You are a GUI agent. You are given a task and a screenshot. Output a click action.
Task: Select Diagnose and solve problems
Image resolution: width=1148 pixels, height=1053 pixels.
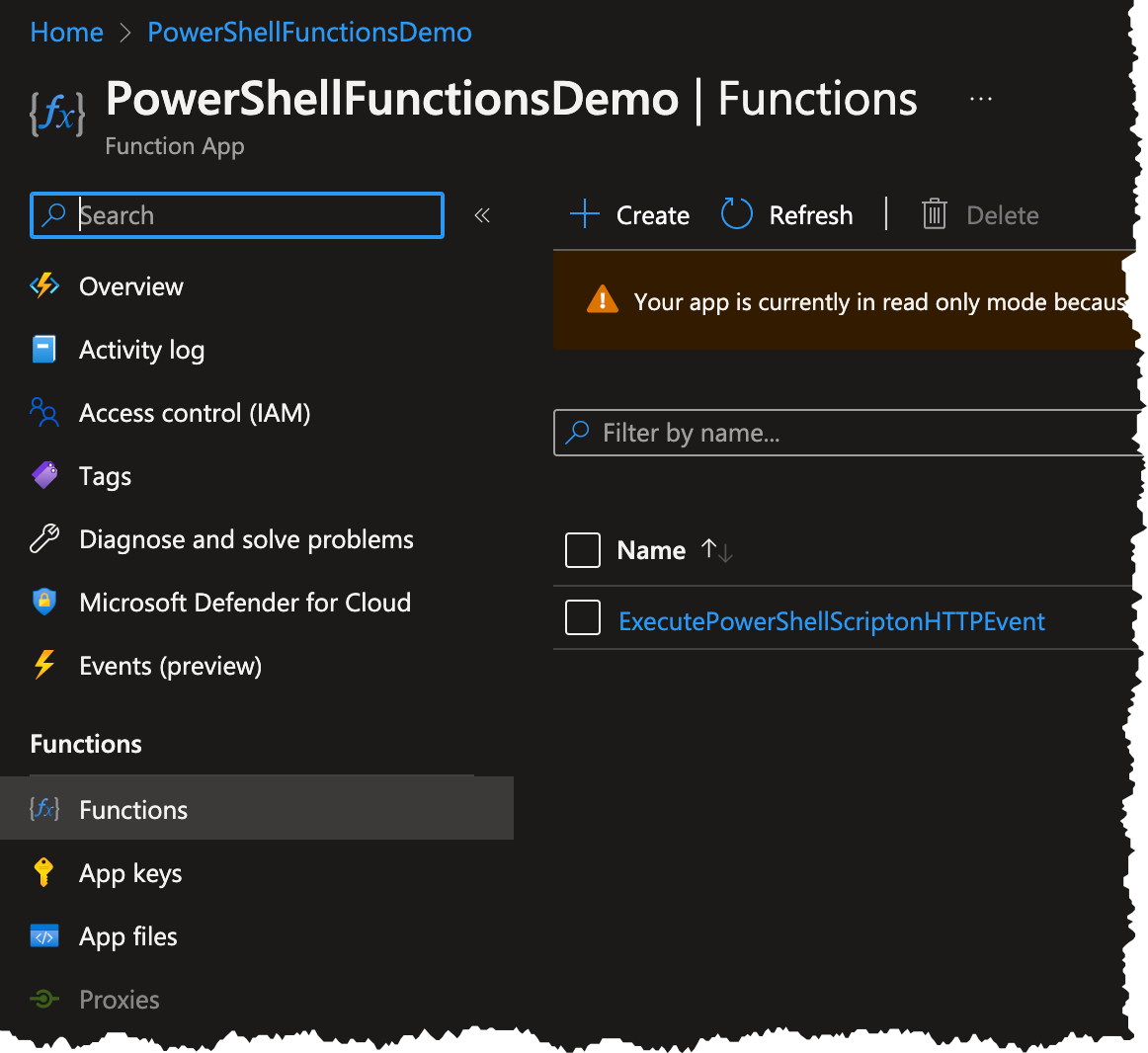(246, 539)
